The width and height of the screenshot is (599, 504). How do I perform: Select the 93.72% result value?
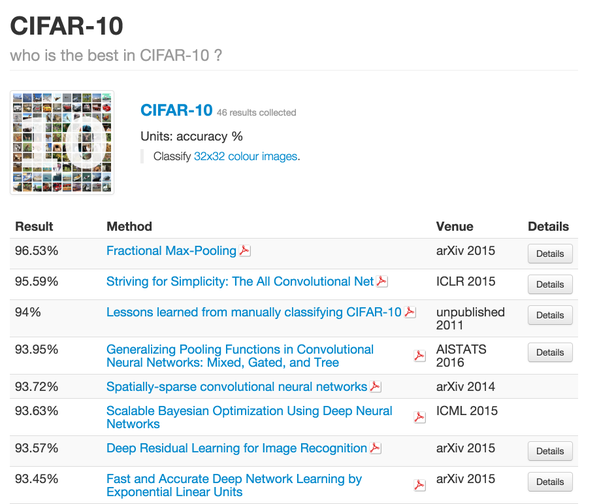click(37, 387)
